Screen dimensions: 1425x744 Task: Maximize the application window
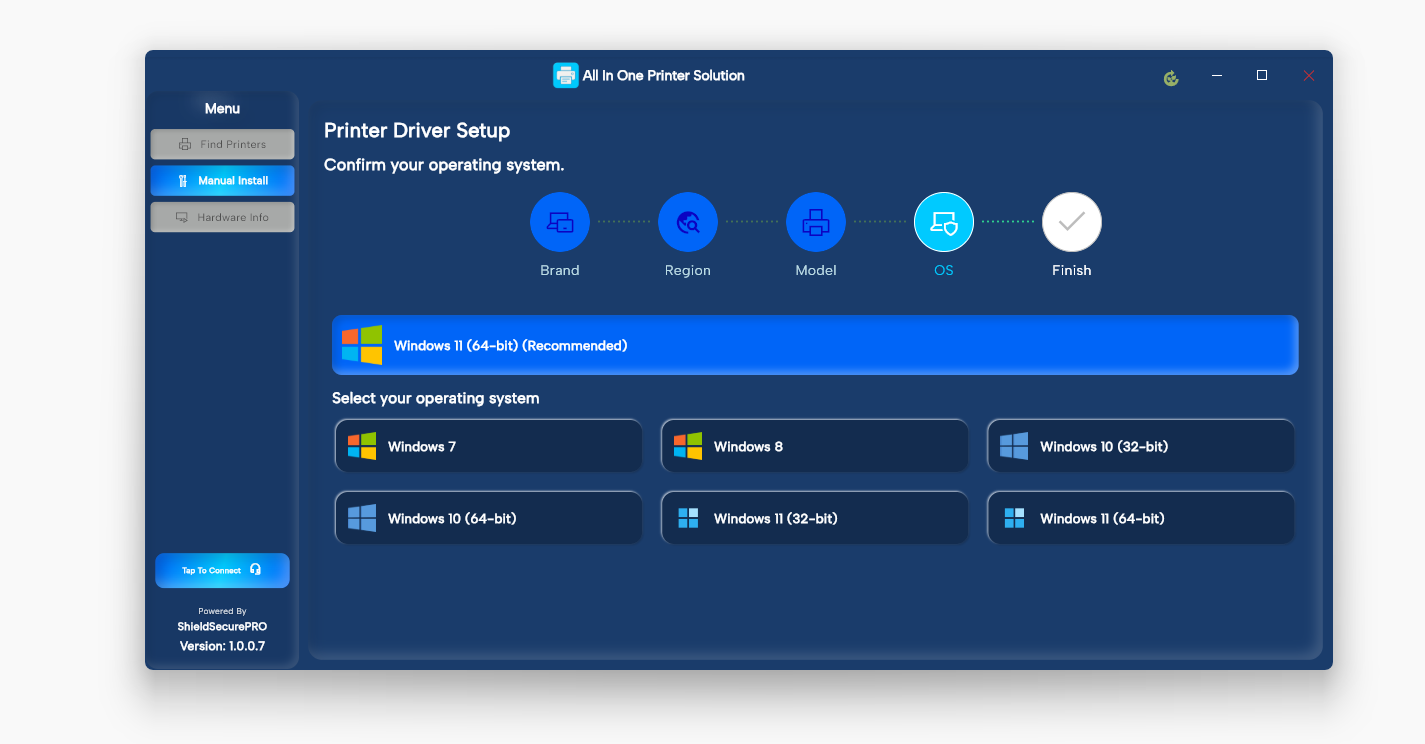click(1262, 76)
